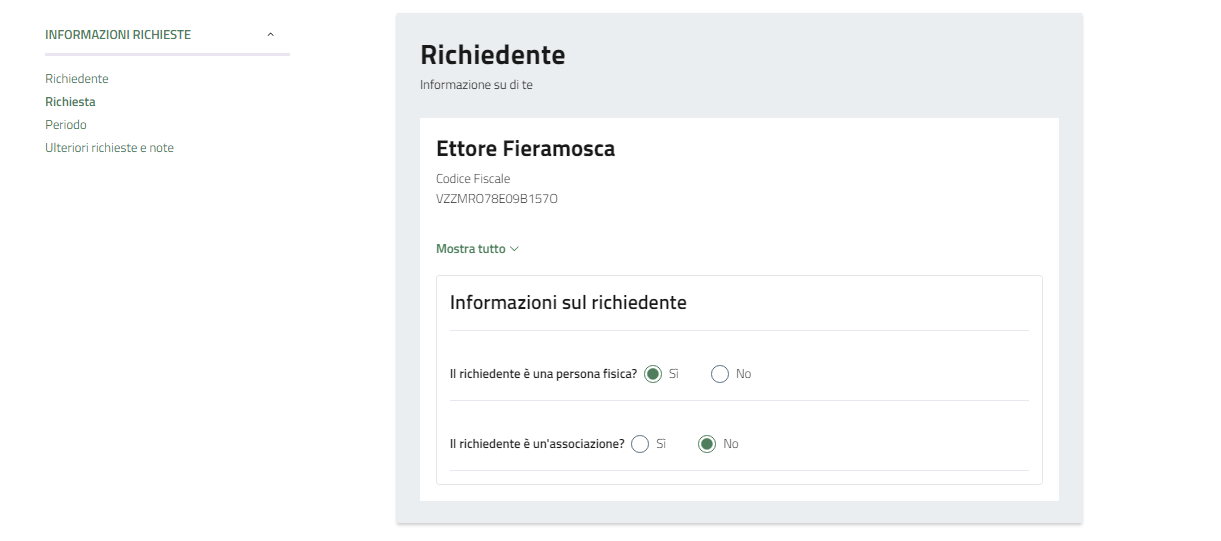The height and width of the screenshot is (541, 1221).
Task: Choose No for associazione question
Action: pyautogui.click(x=707, y=444)
